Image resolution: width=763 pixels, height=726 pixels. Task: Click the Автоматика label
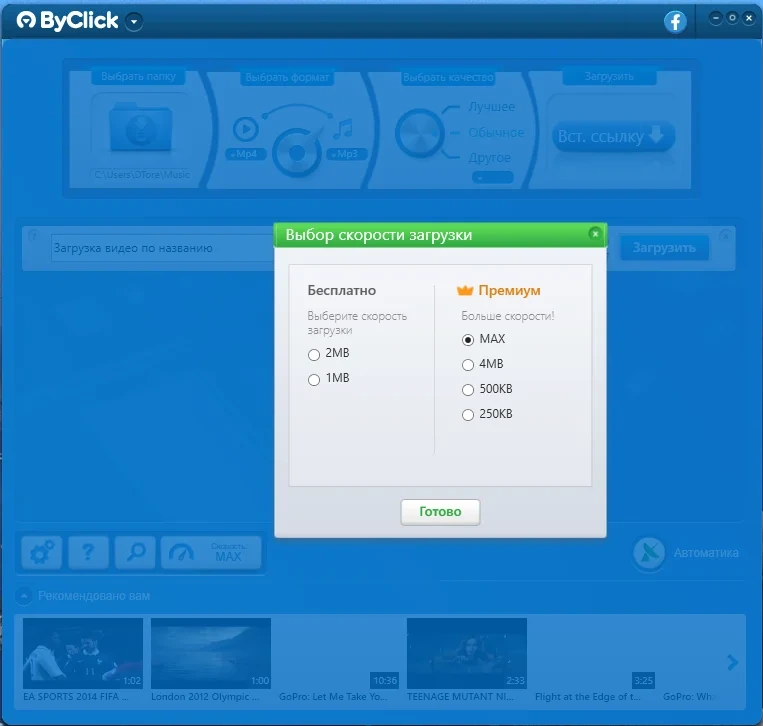coord(706,553)
